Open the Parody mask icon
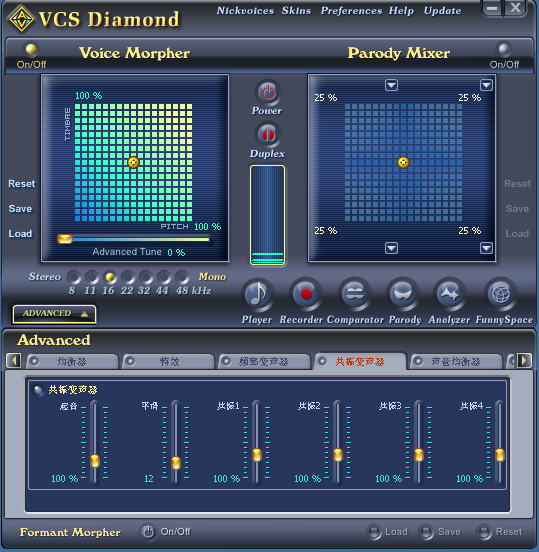 point(402,294)
